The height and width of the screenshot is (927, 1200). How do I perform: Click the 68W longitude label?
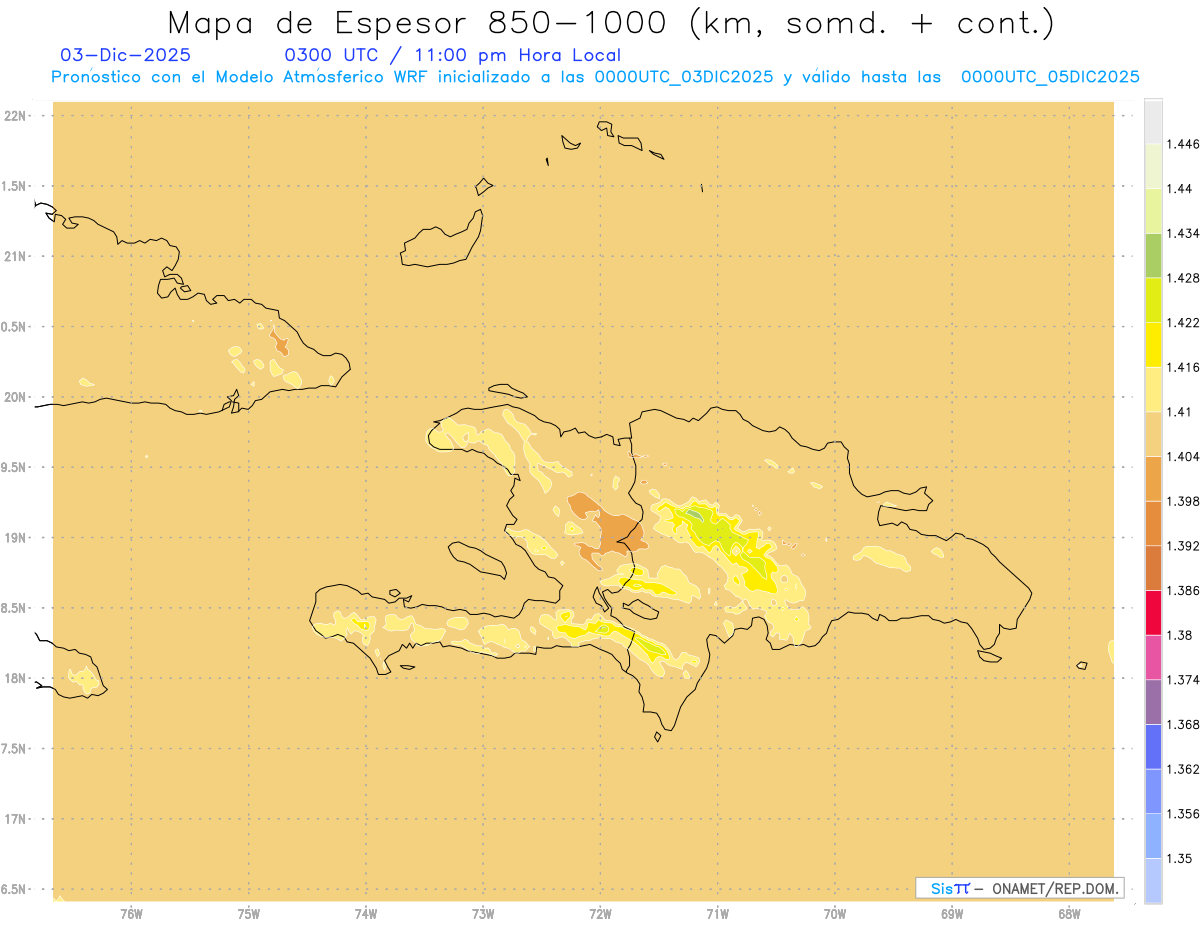point(1069,913)
